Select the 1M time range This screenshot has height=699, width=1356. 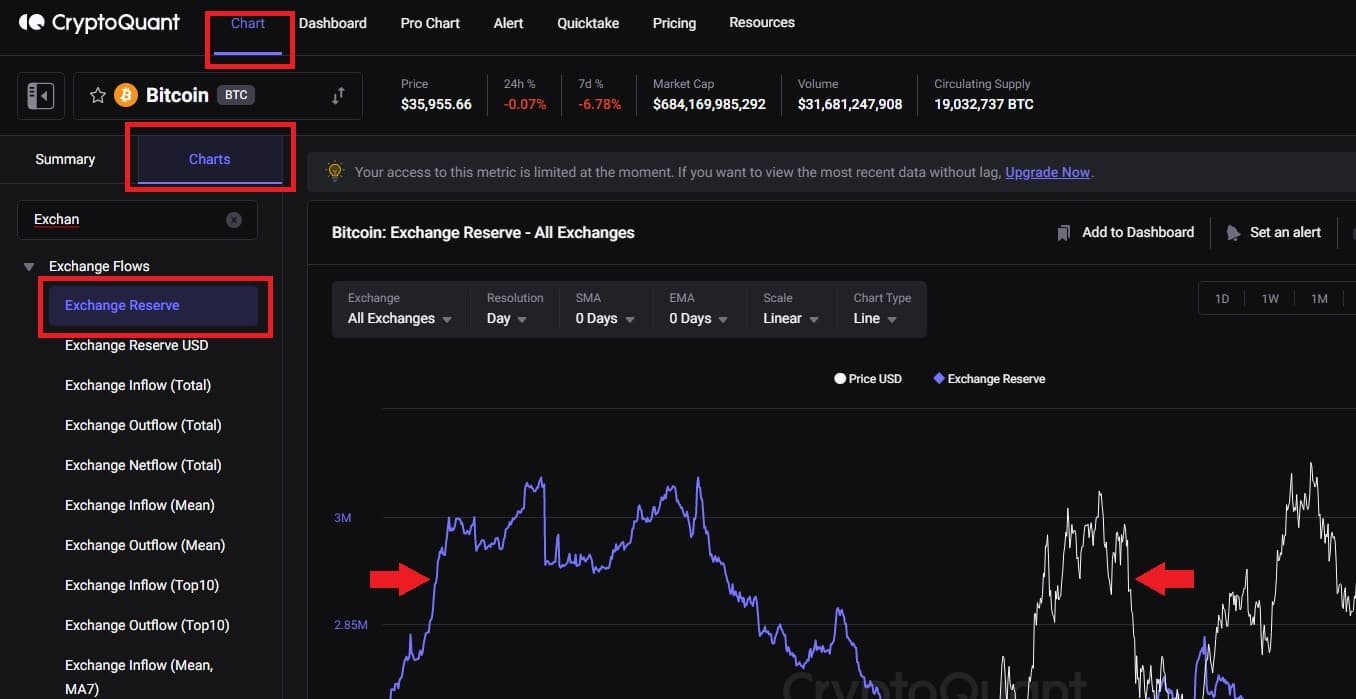1319,299
